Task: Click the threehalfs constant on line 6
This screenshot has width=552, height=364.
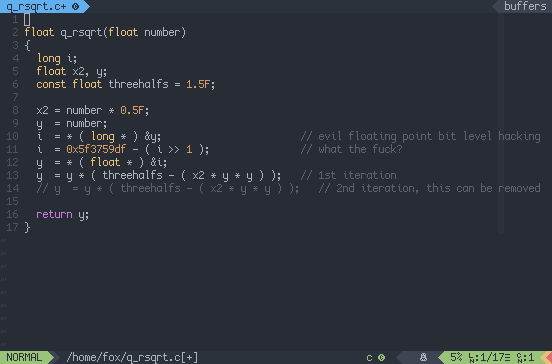Action: (138, 84)
